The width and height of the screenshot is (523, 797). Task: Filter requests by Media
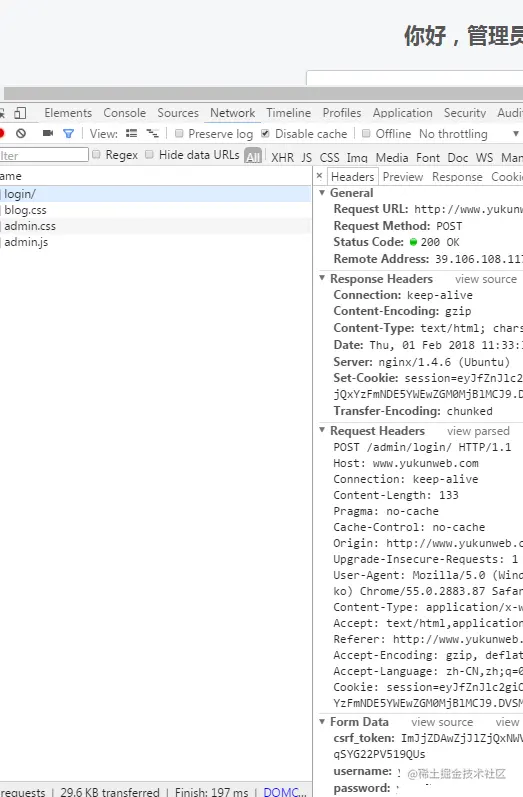[x=392, y=158]
